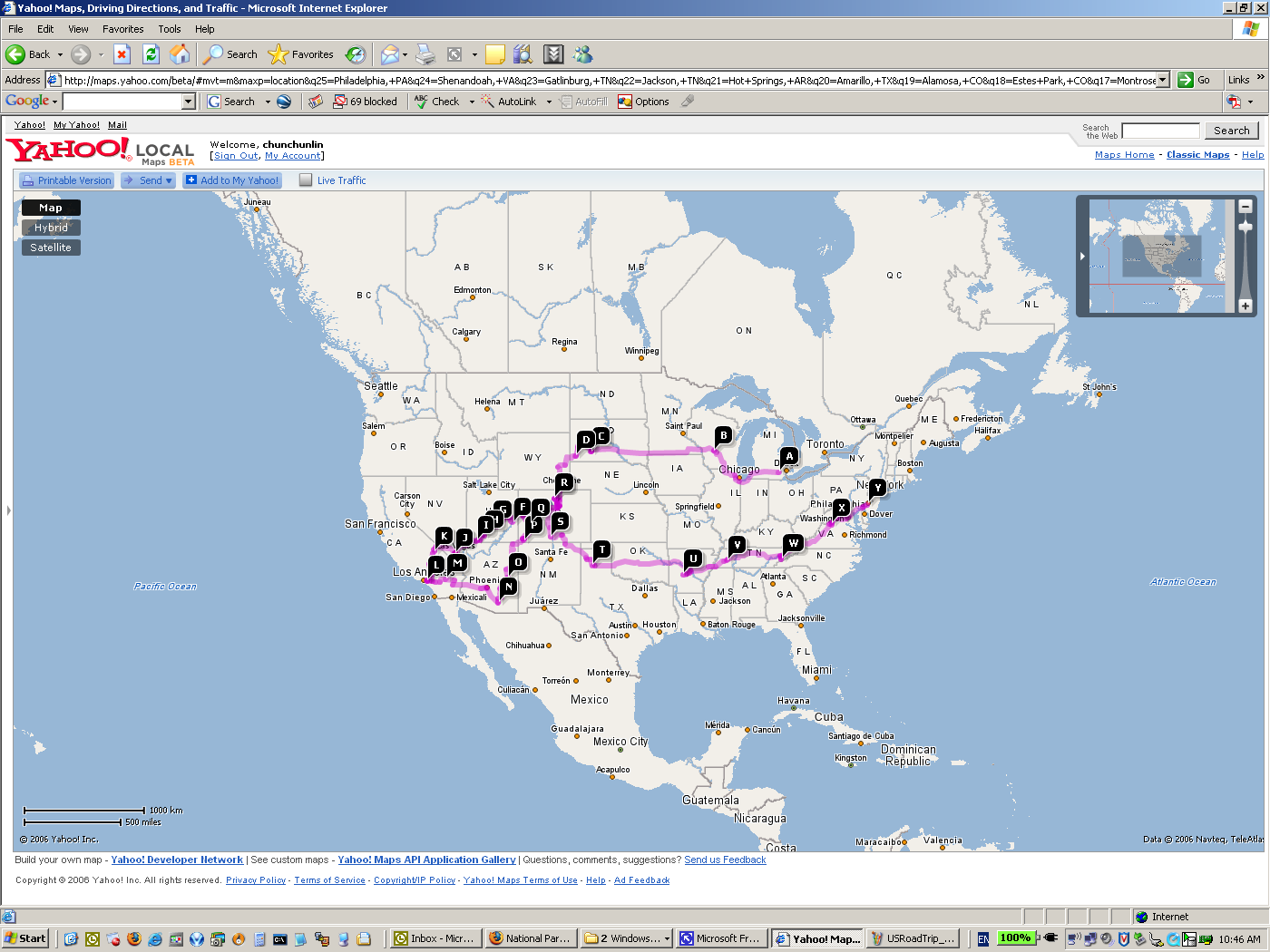
Task: Click route marker A near Detroit
Action: [x=789, y=456]
